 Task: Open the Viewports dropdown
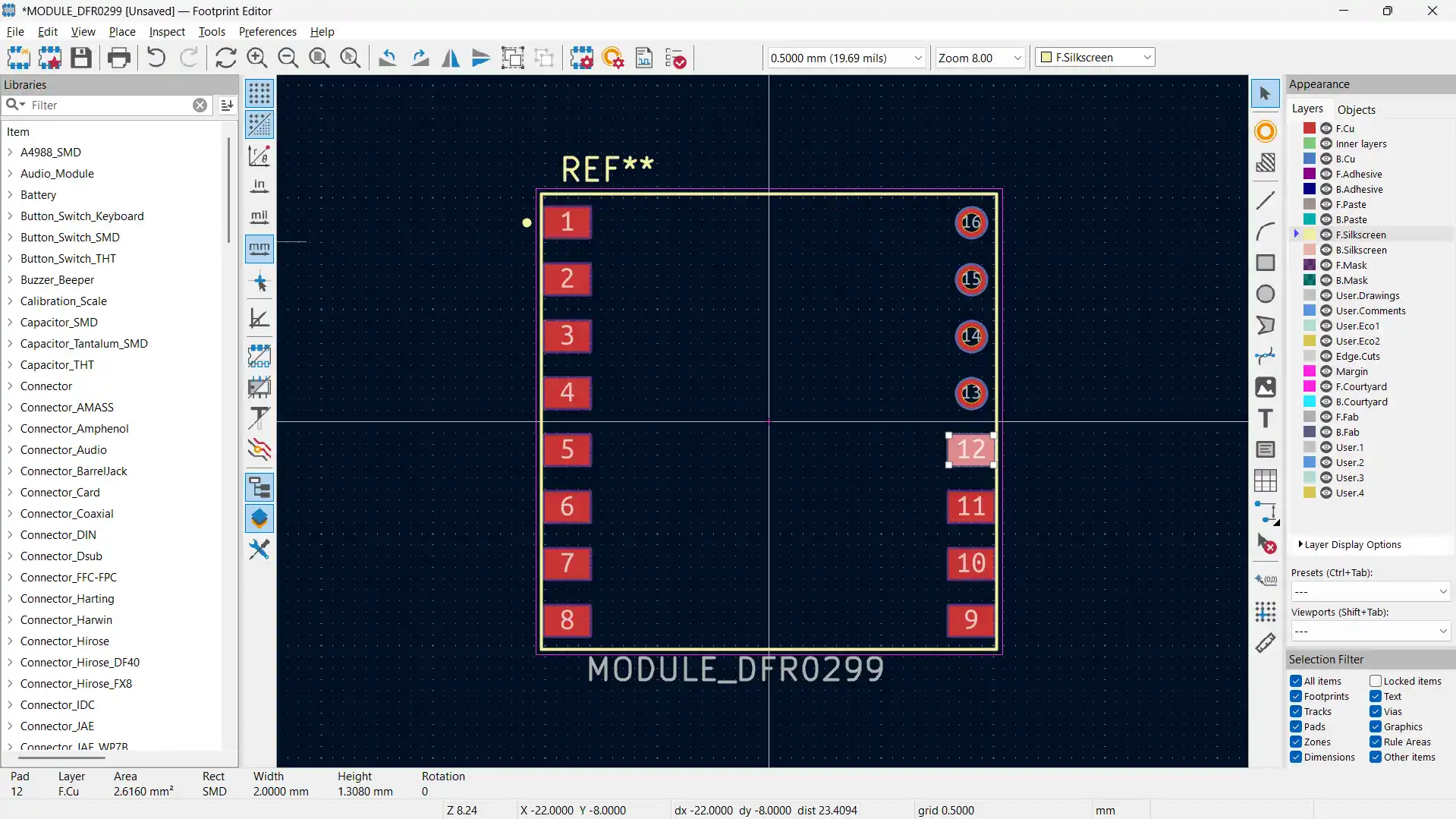pyautogui.click(x=1370, y=631)
